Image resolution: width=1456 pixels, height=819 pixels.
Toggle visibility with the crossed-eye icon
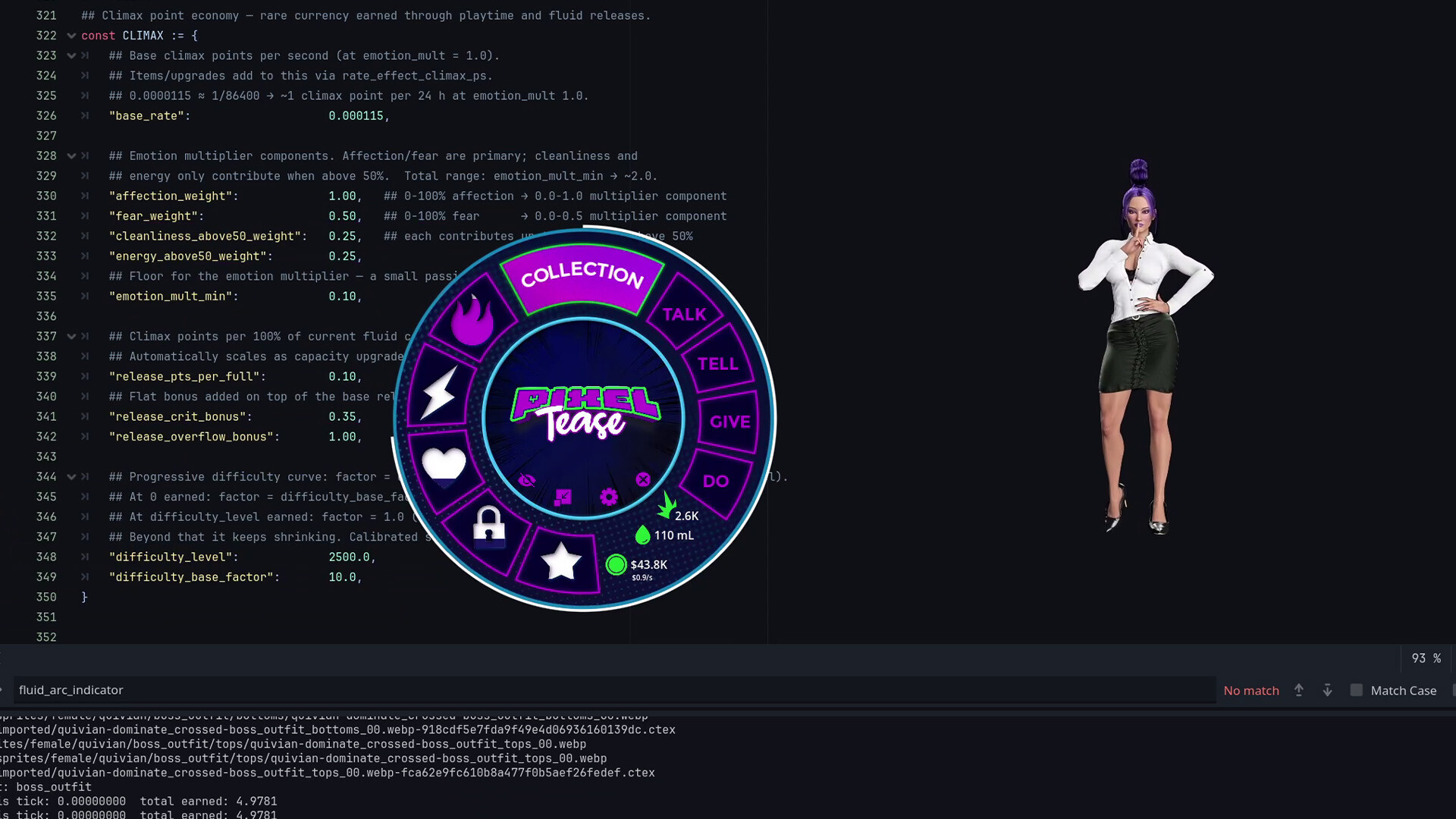click(x=527, y=480)
